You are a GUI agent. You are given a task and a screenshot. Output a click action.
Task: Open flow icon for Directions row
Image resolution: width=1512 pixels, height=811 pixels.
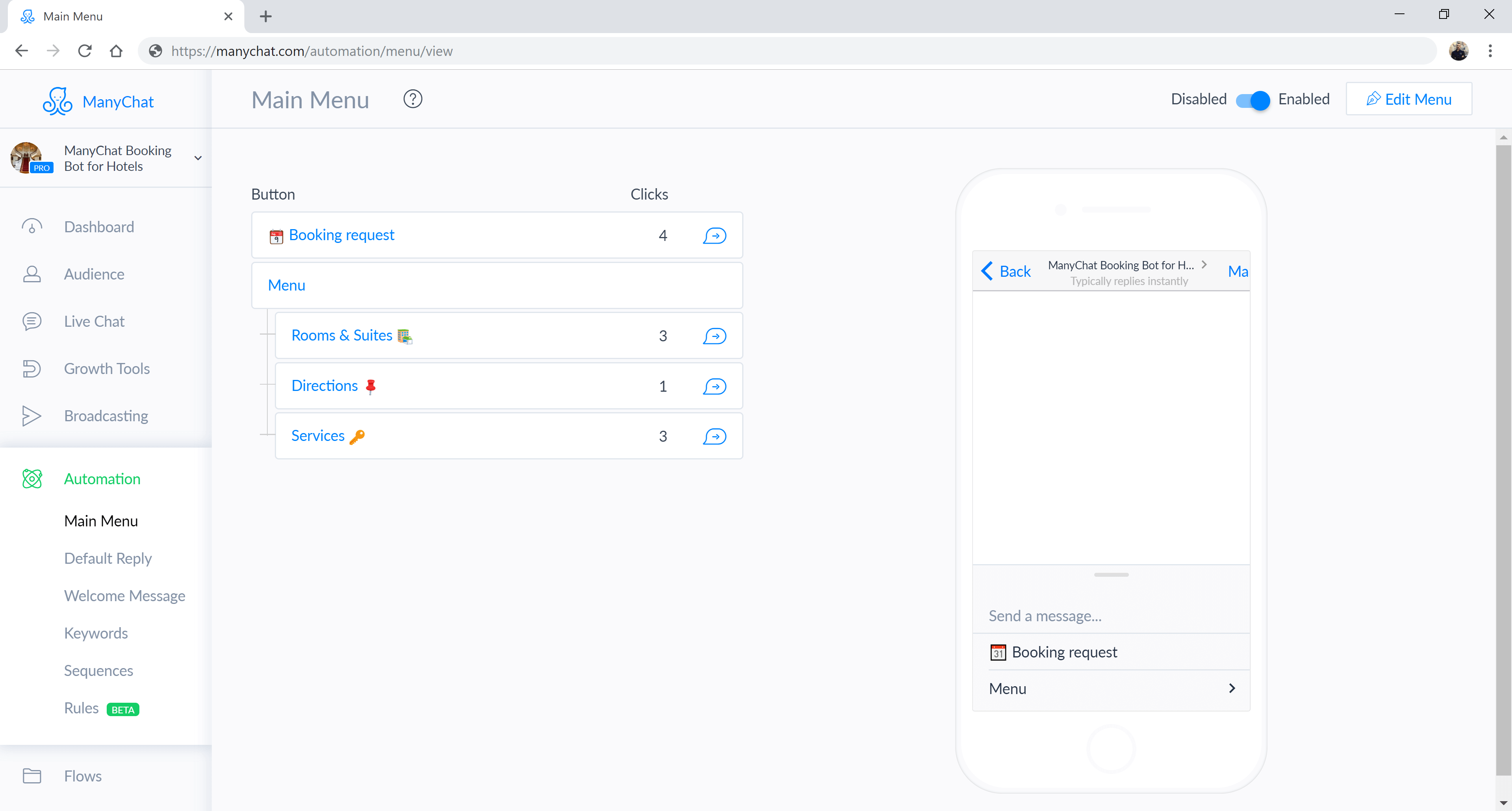pos(714,386)
